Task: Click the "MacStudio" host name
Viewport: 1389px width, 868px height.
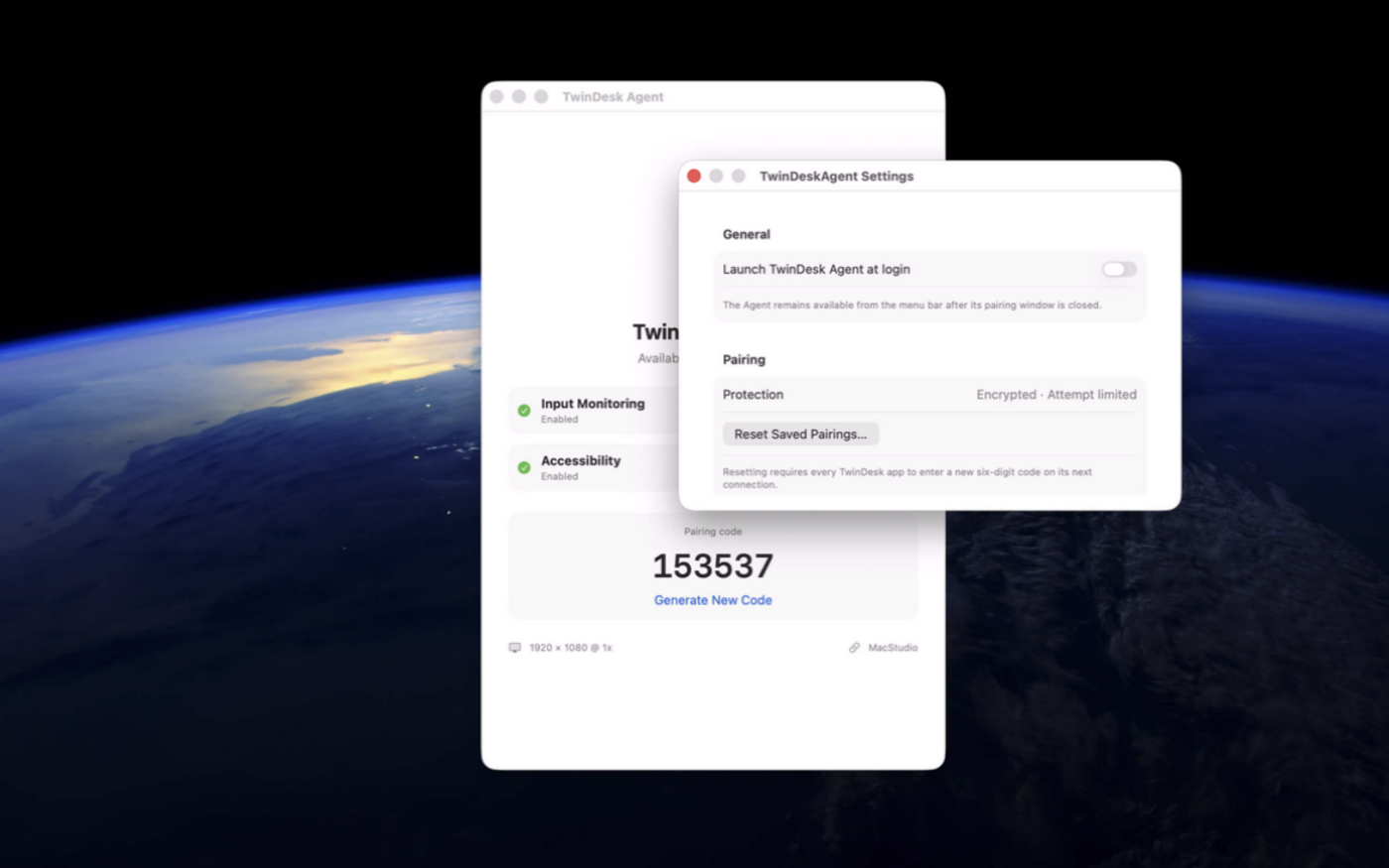Action: pyautogui.click(x=893, y=648)
